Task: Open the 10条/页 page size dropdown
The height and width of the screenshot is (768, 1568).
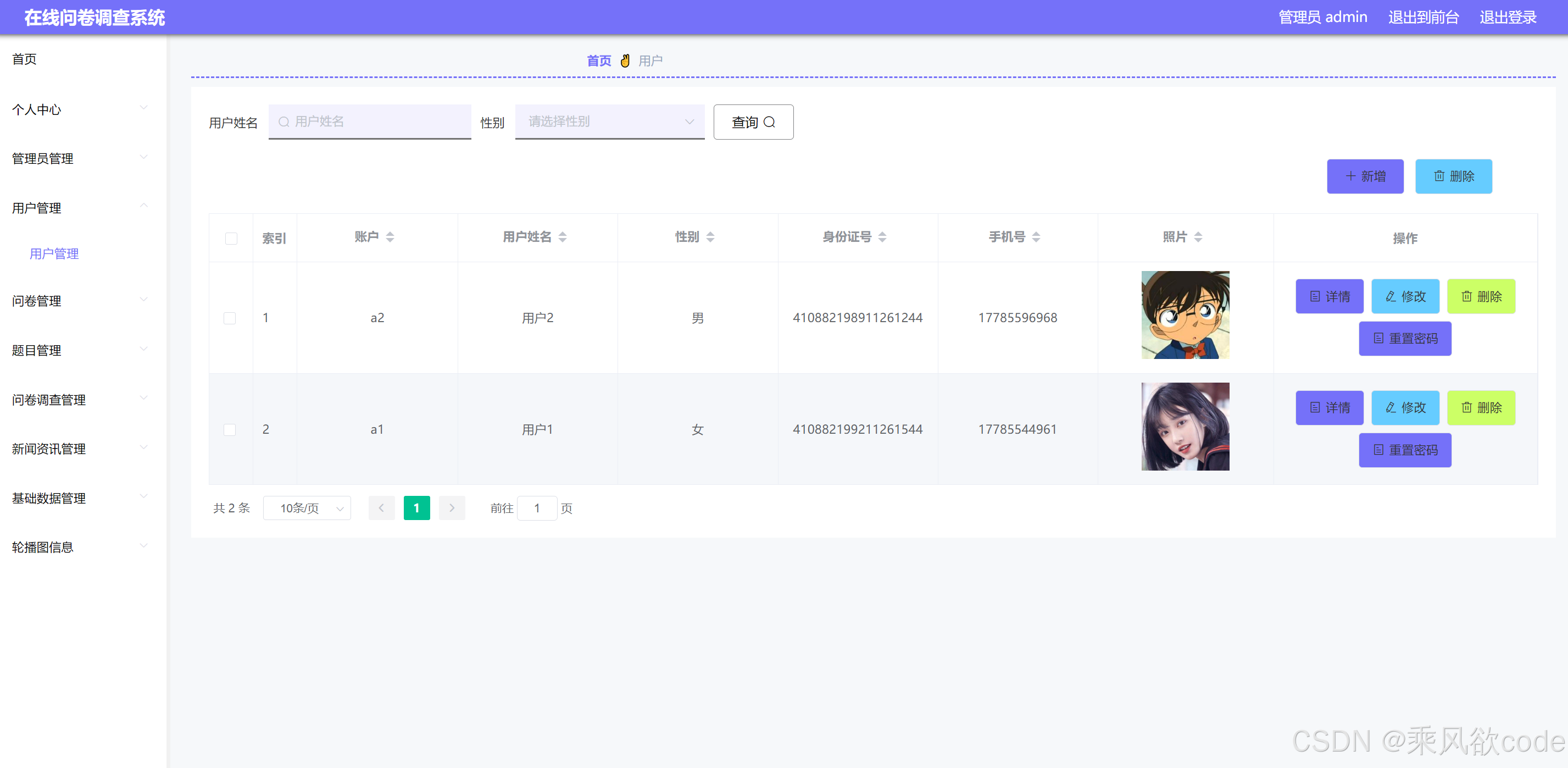Action: (307, 508)
